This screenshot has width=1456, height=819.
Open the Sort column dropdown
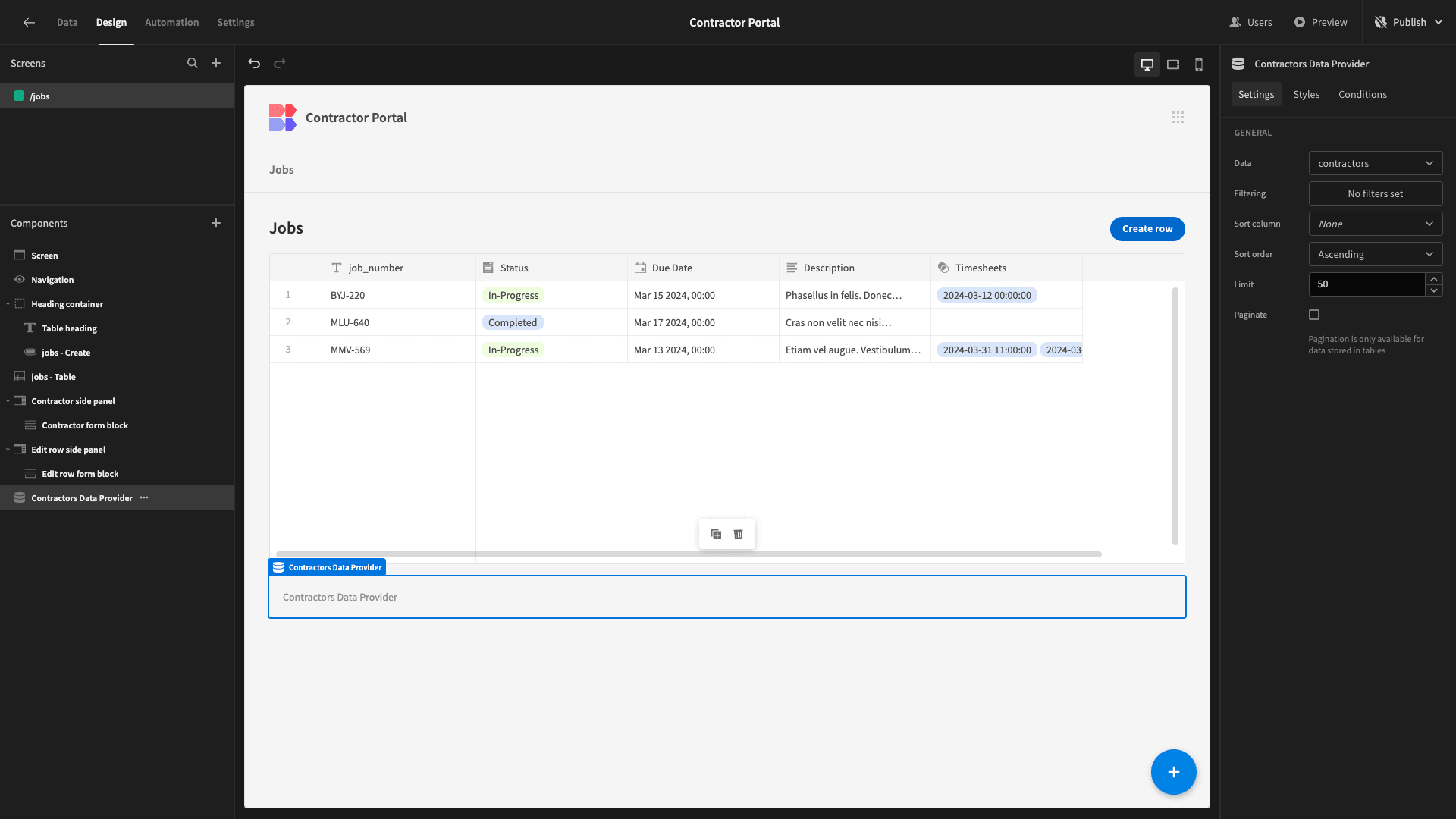pos(1376,224)
